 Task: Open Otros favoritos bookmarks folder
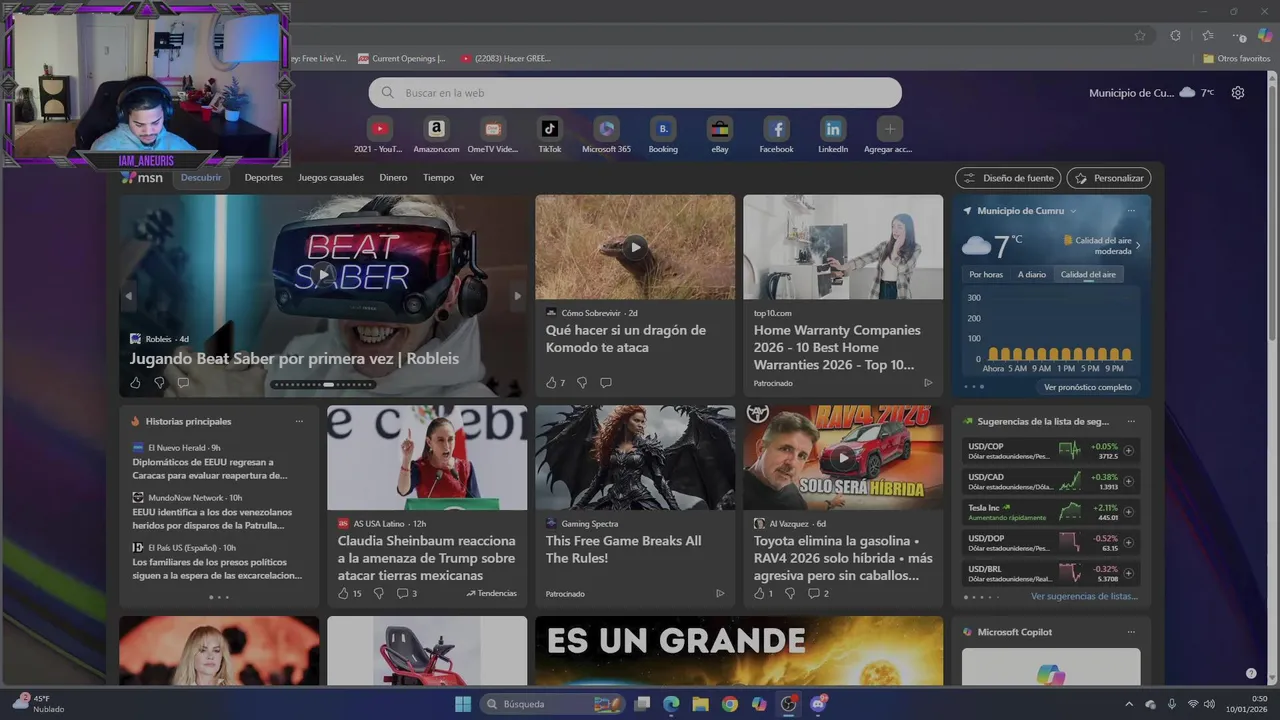(x=1237, y=58)
